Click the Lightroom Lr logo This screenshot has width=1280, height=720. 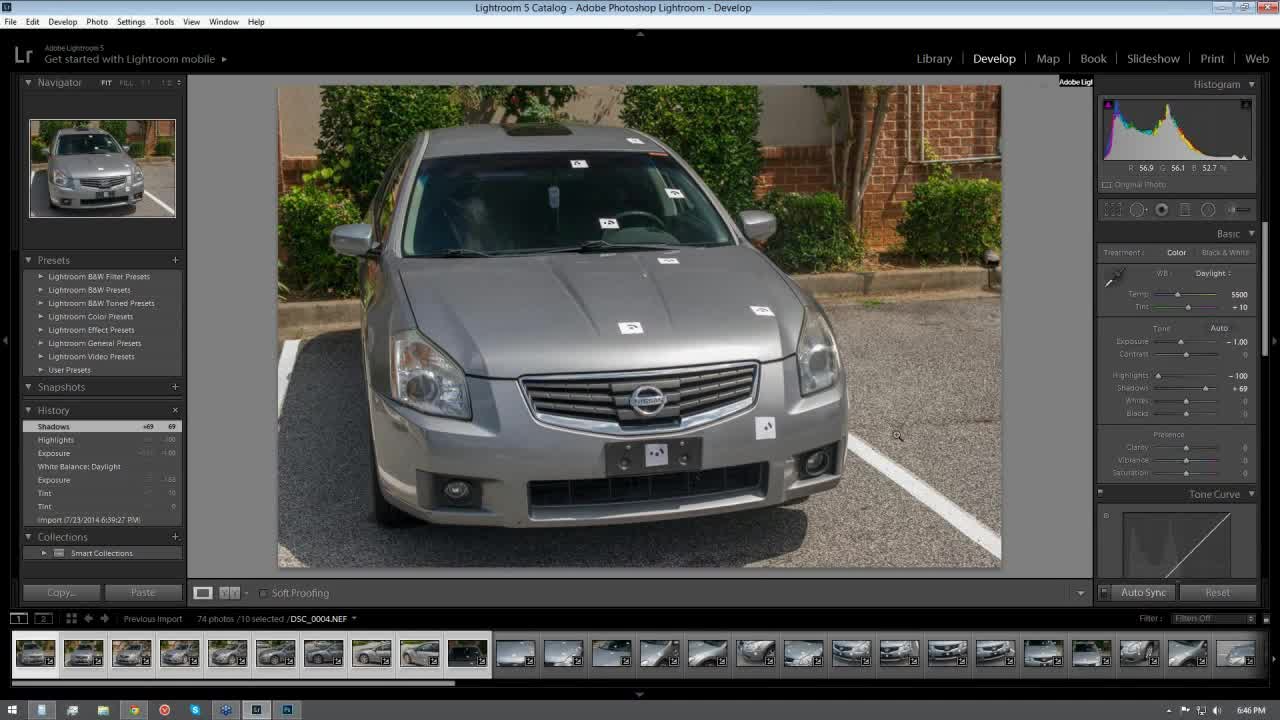click(x=23, y=55)
